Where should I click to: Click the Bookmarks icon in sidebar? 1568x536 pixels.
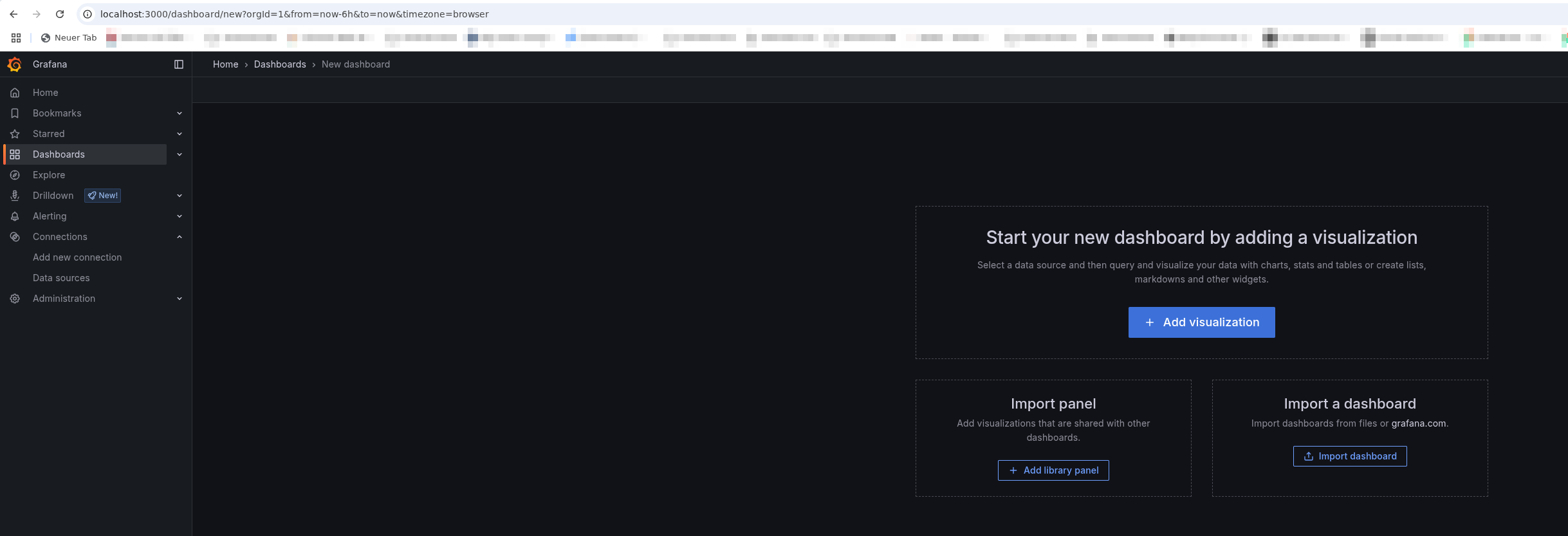(x=15, y=113)
